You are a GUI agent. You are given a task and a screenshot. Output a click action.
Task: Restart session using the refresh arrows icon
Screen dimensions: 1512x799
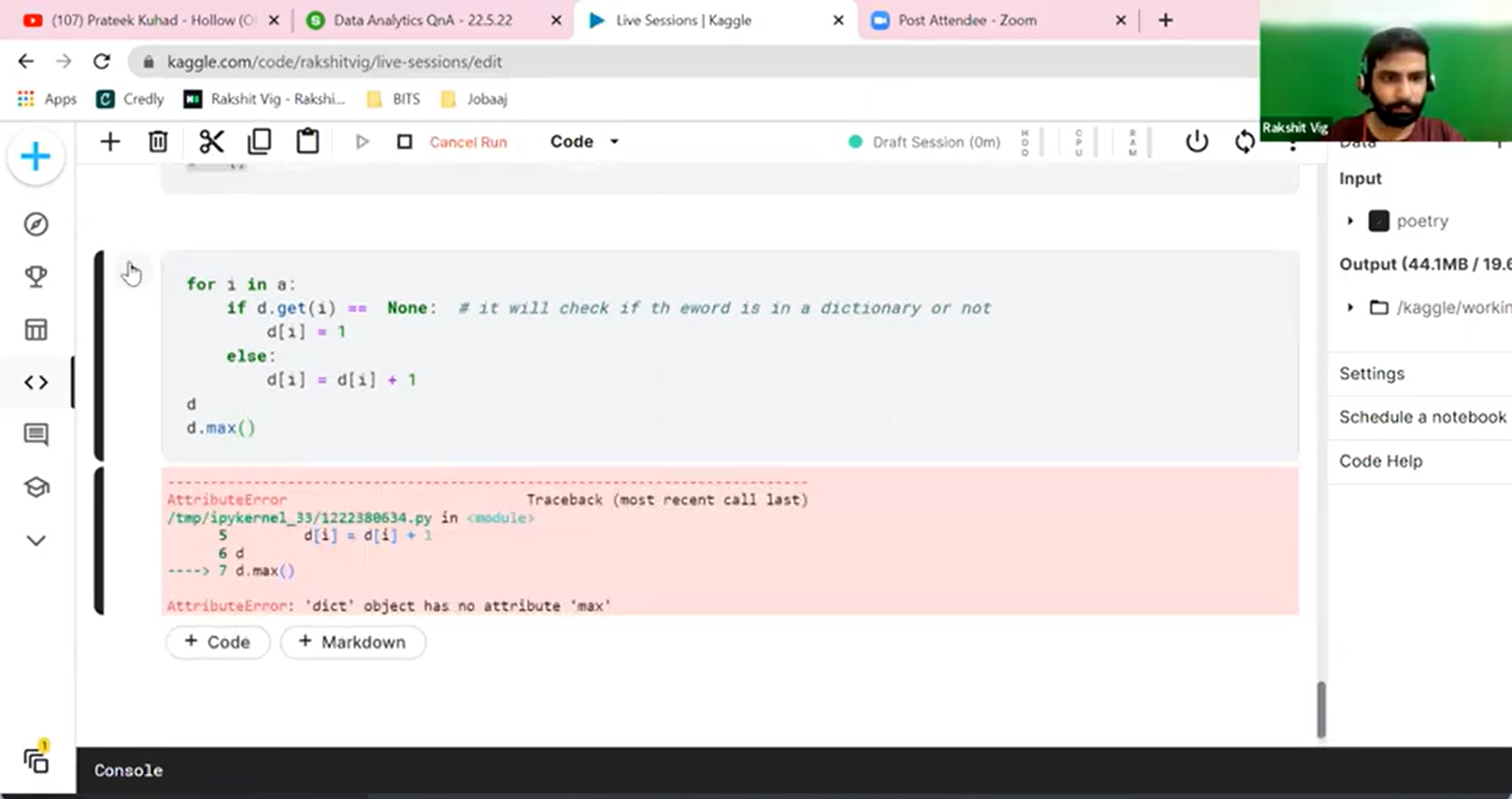point(1244,142)
